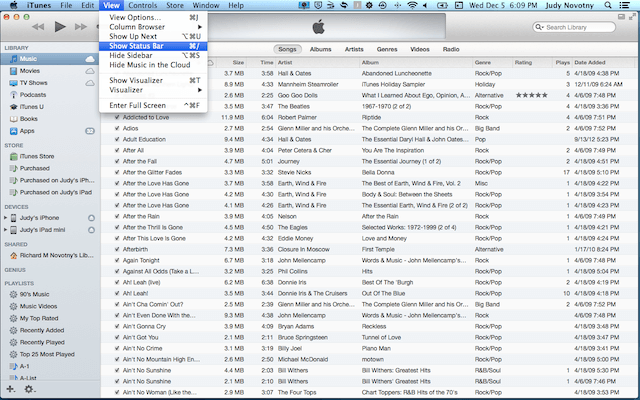Click the full screen arrows icon

point(632,17)
